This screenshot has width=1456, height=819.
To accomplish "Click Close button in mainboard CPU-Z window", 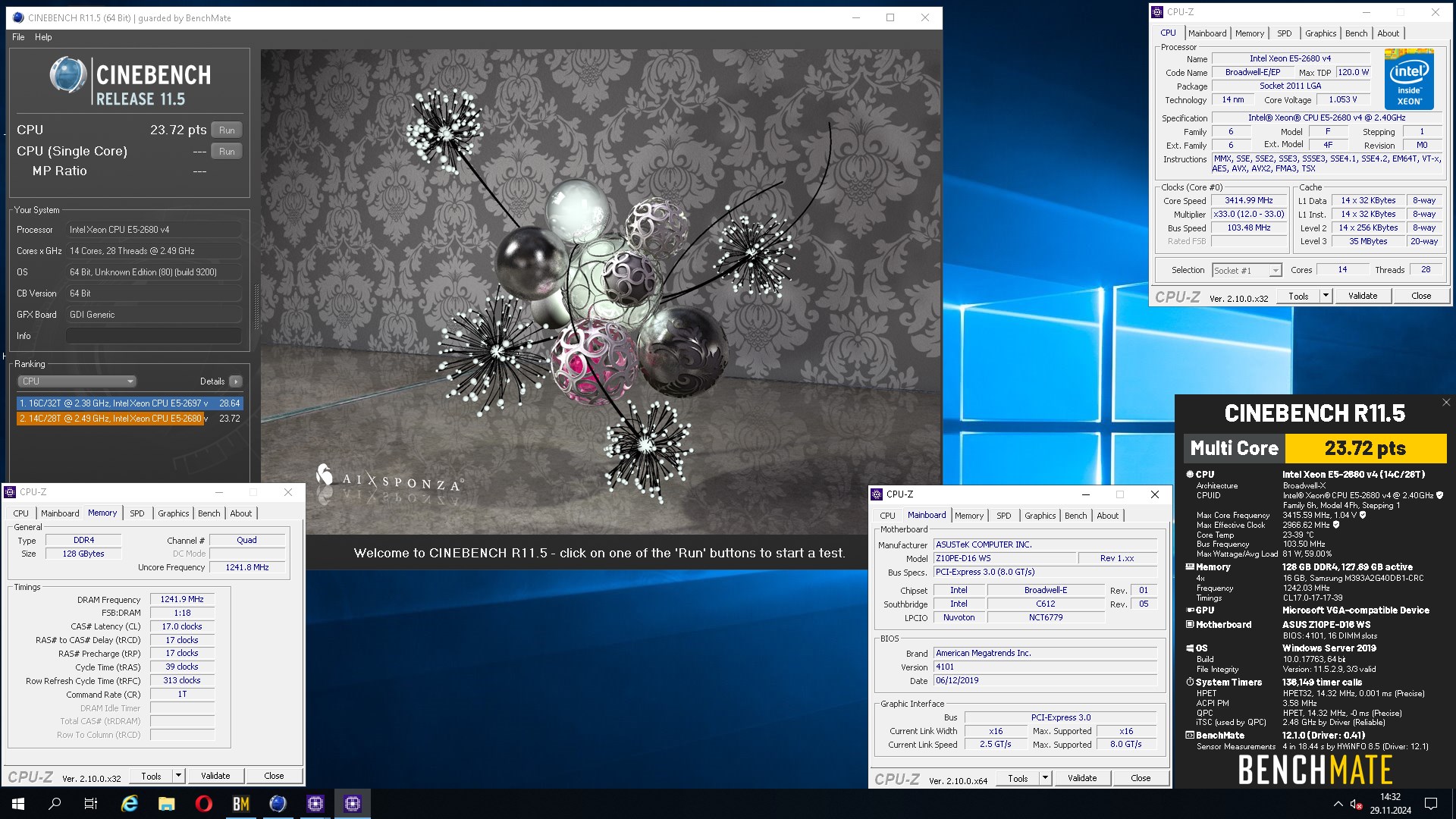I will coord(1141,779).
